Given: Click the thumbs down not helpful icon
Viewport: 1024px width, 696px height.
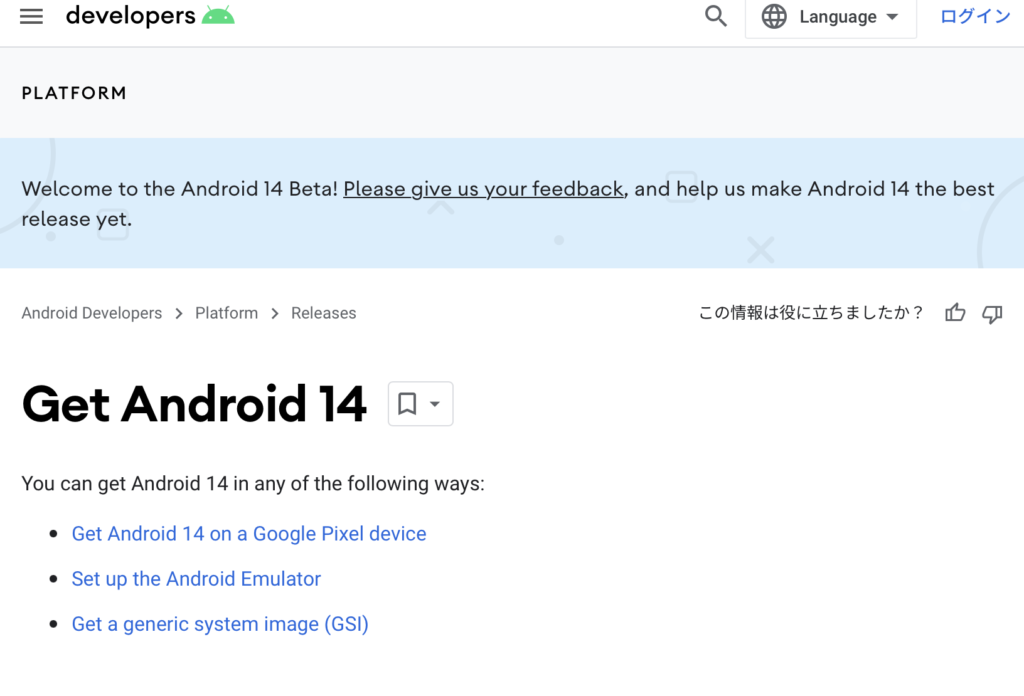Looking at the screenshot, I should (x=992, y=314).
